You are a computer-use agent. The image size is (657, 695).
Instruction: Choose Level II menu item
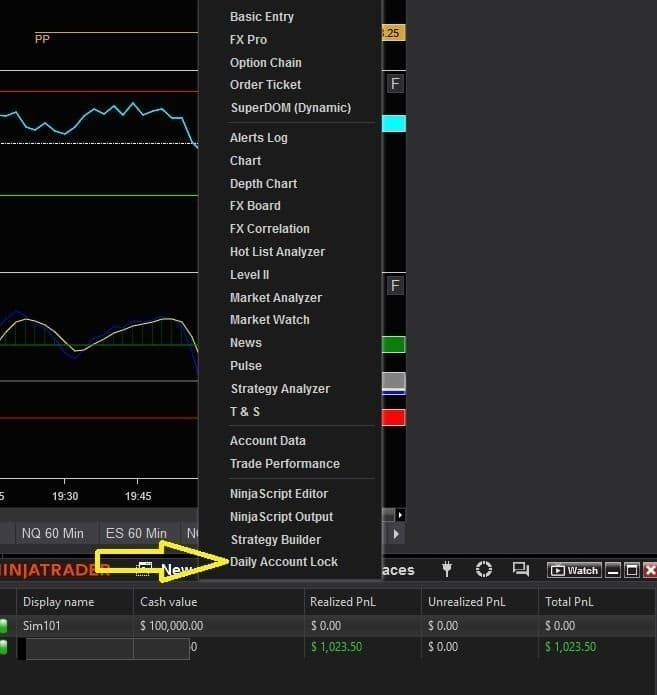tap(249, 275)
